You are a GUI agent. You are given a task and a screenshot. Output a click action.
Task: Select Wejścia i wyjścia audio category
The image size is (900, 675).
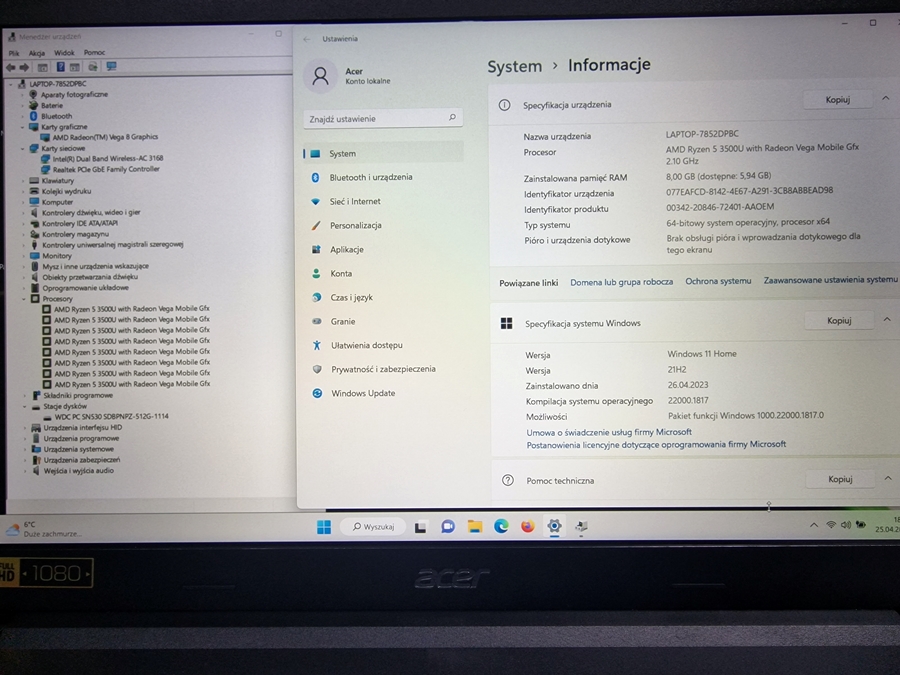pyautogui.click(x=73, y=471)
